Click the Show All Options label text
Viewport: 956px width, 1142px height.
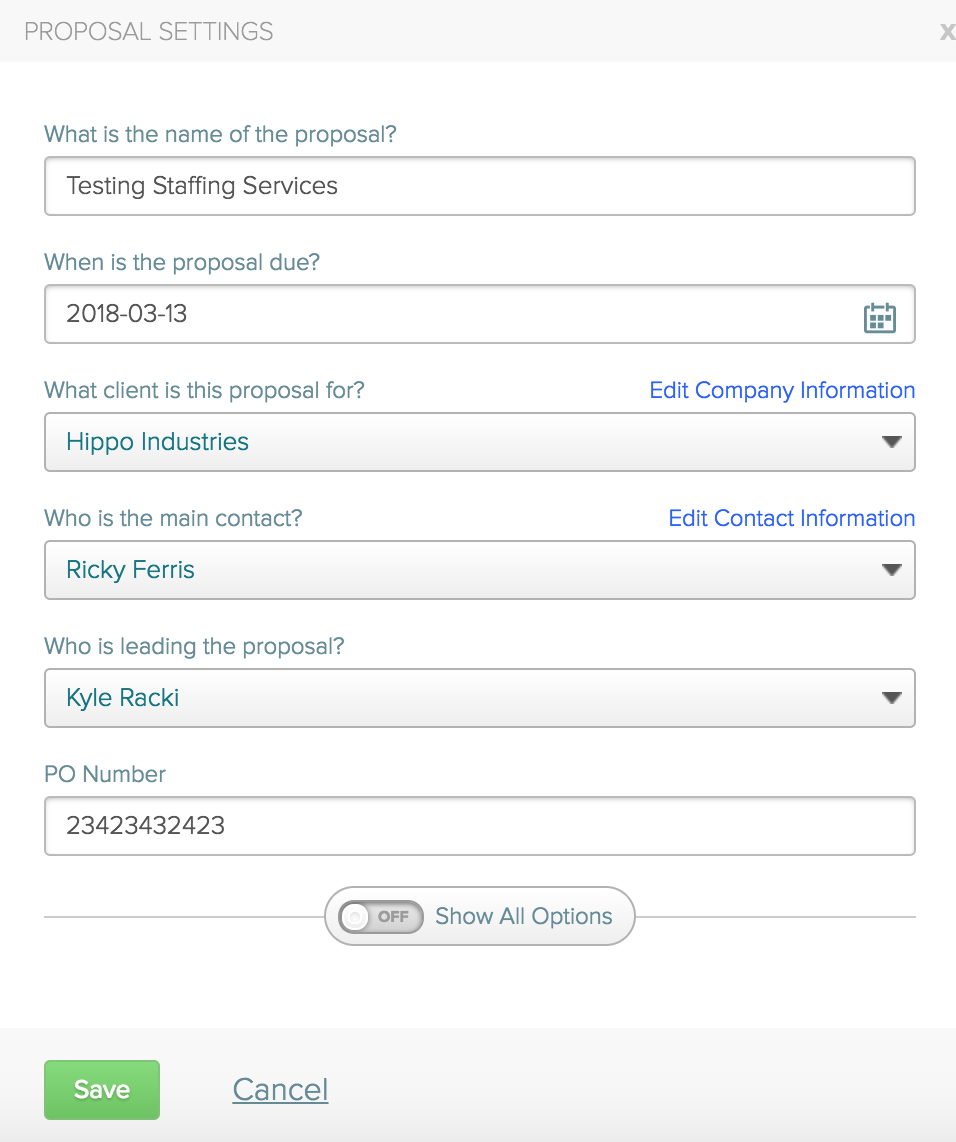pos(524,916)
